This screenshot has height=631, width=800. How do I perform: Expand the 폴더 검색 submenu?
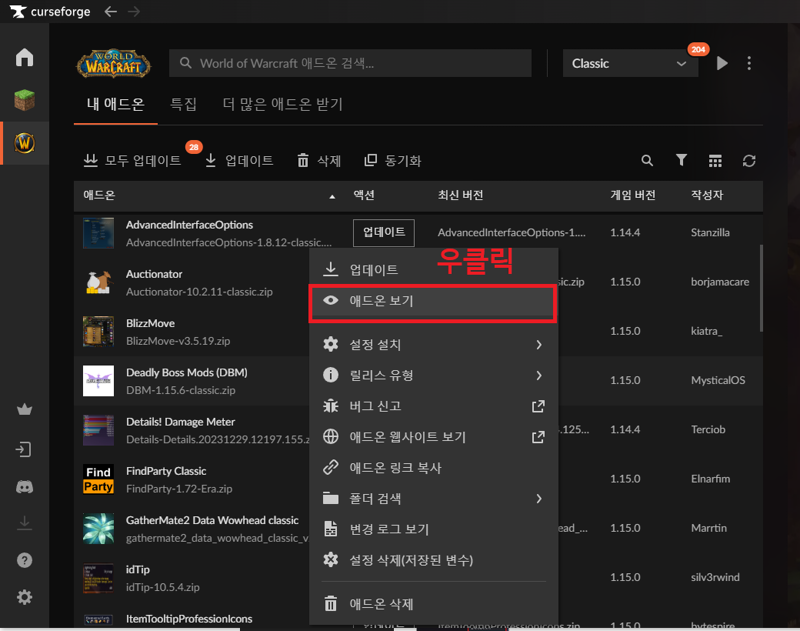pos(434,498)
